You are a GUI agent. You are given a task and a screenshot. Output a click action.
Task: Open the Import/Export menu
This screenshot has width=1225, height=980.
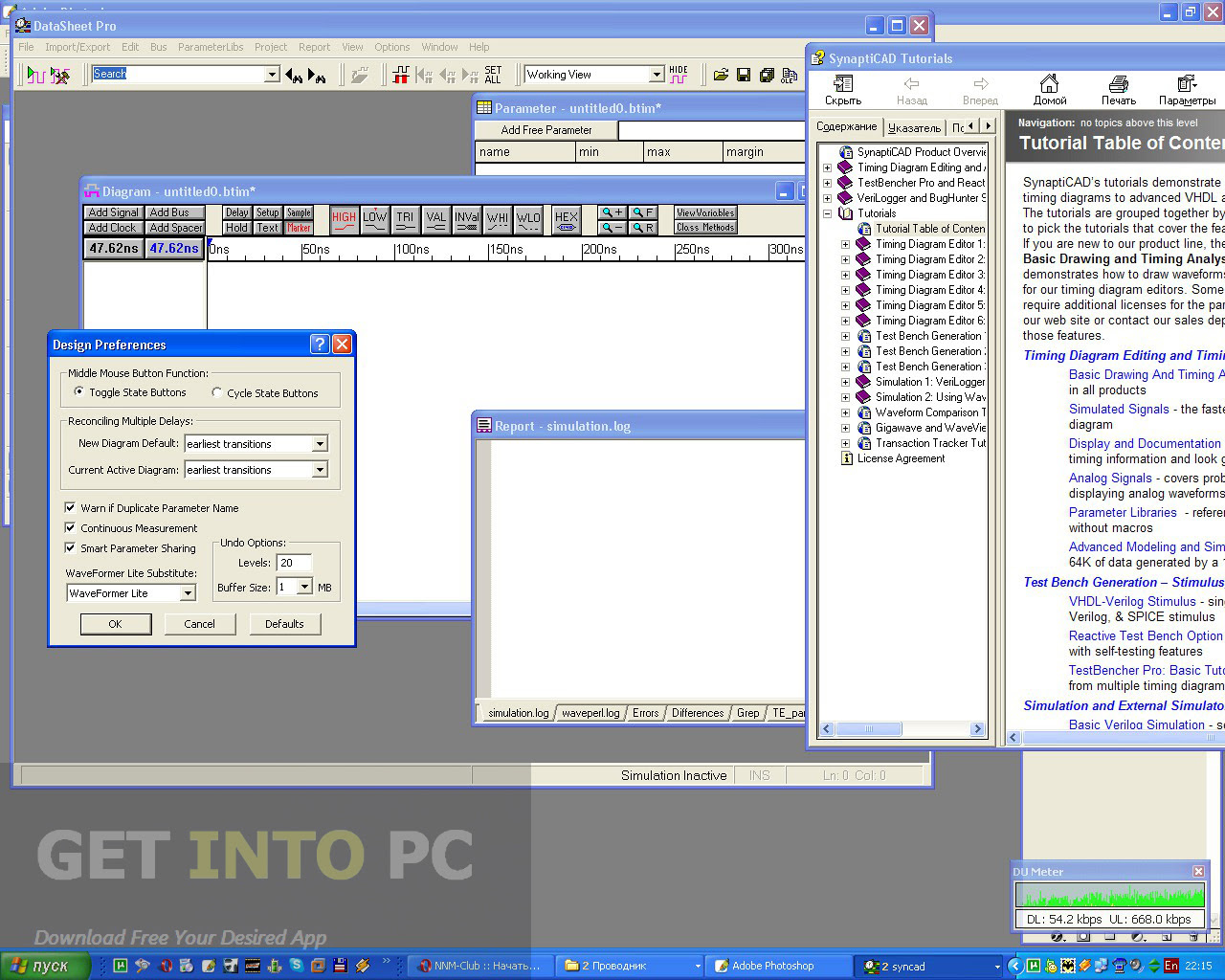point(78,47)
